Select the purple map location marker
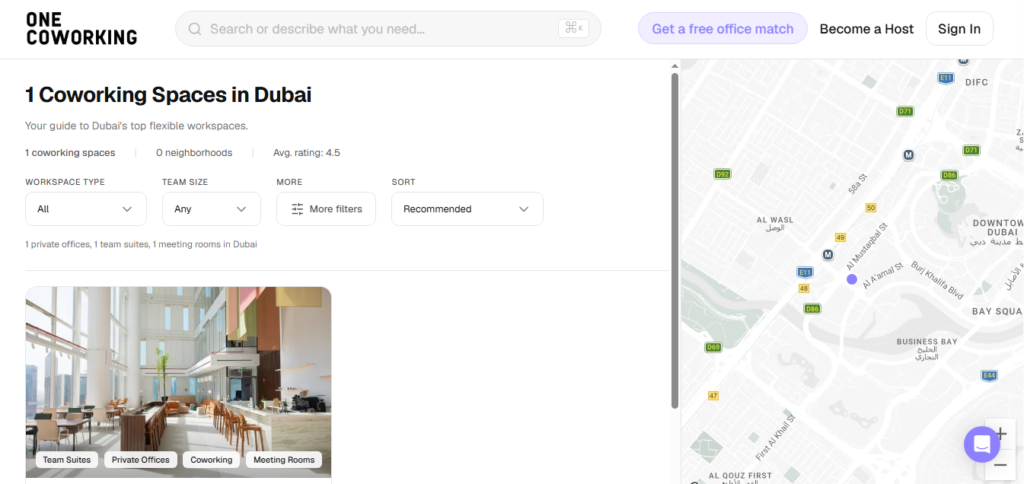This screenshot has width=1024, height=484. tap(852, 280)
